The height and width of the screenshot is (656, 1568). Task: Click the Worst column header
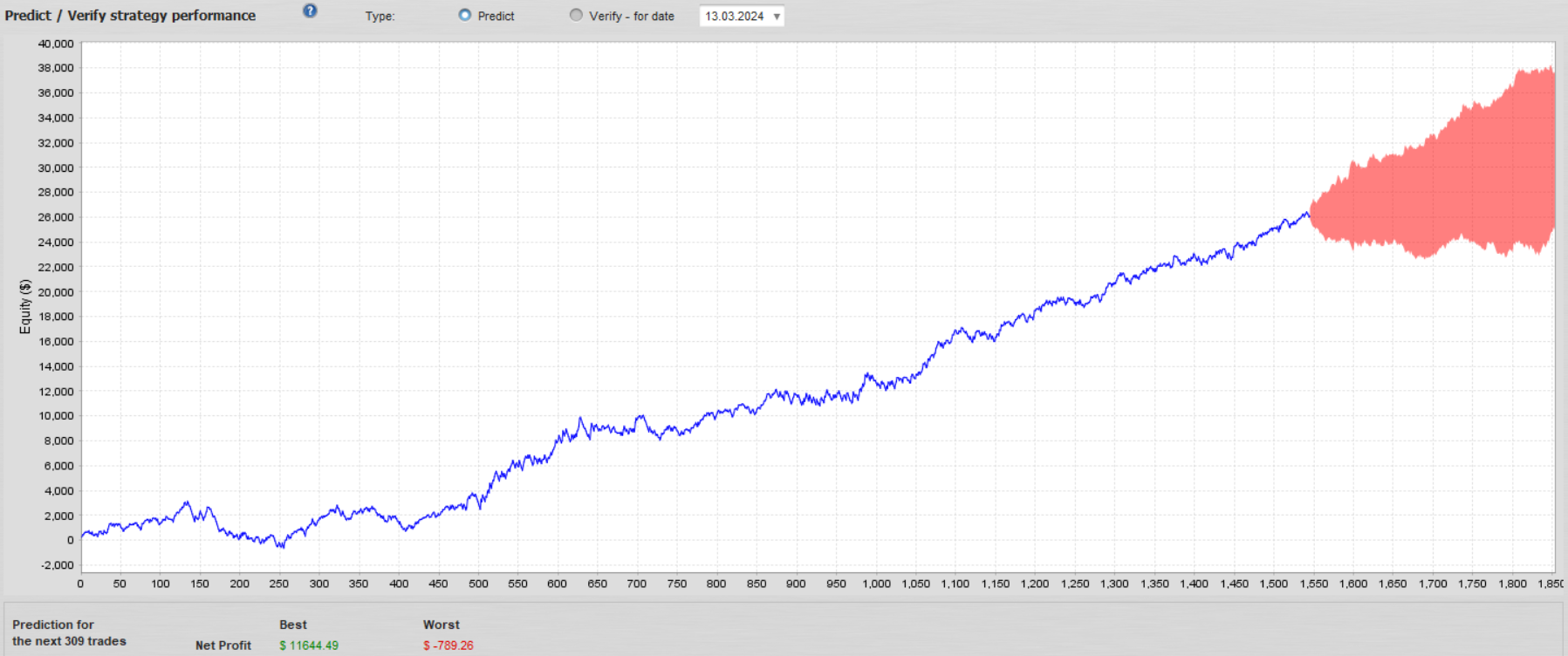coord(442,625)
